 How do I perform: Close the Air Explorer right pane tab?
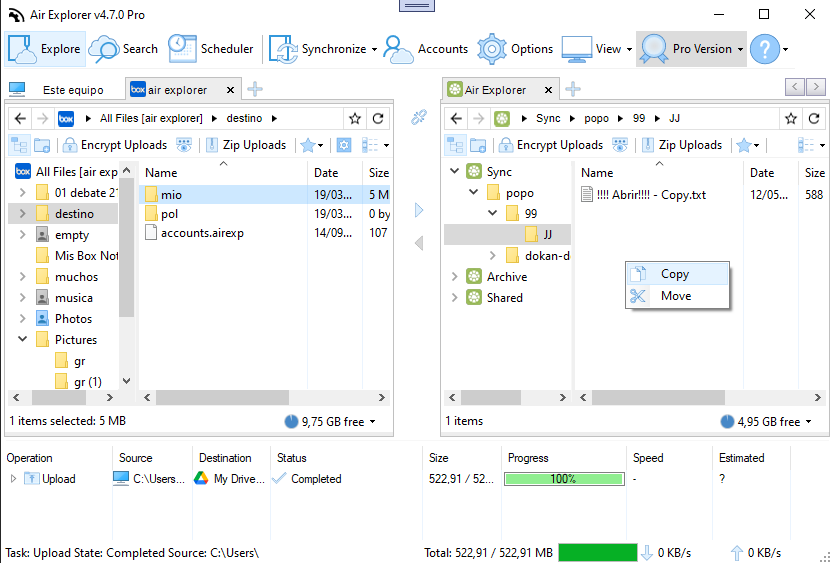(548, 90)
